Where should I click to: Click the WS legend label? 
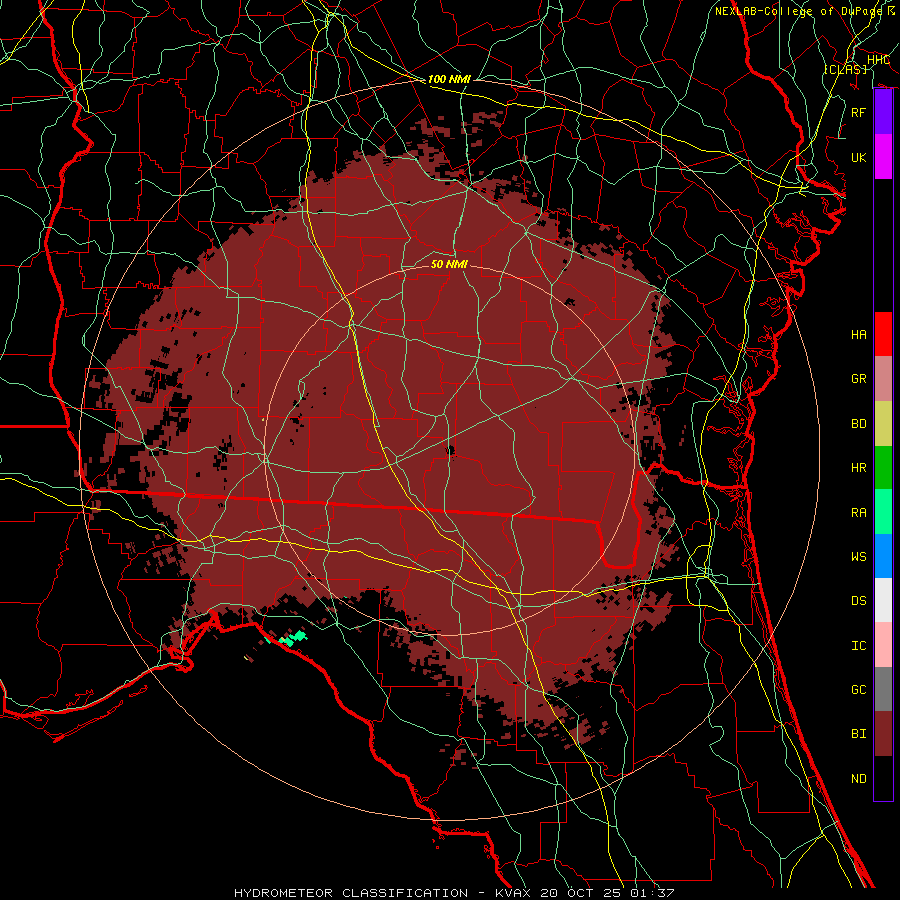pyautogui.click(x=859, y=556)
